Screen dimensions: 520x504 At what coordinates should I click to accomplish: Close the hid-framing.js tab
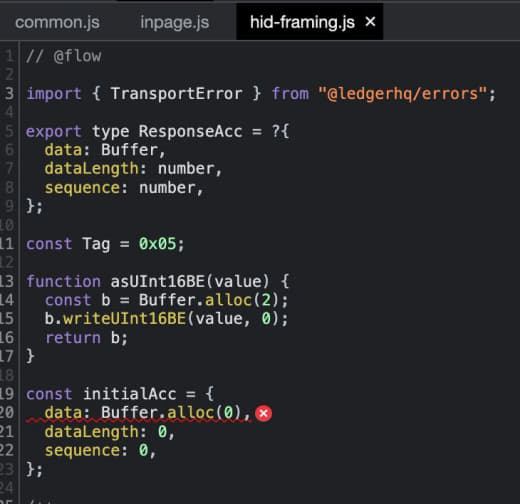coord(370,22)
